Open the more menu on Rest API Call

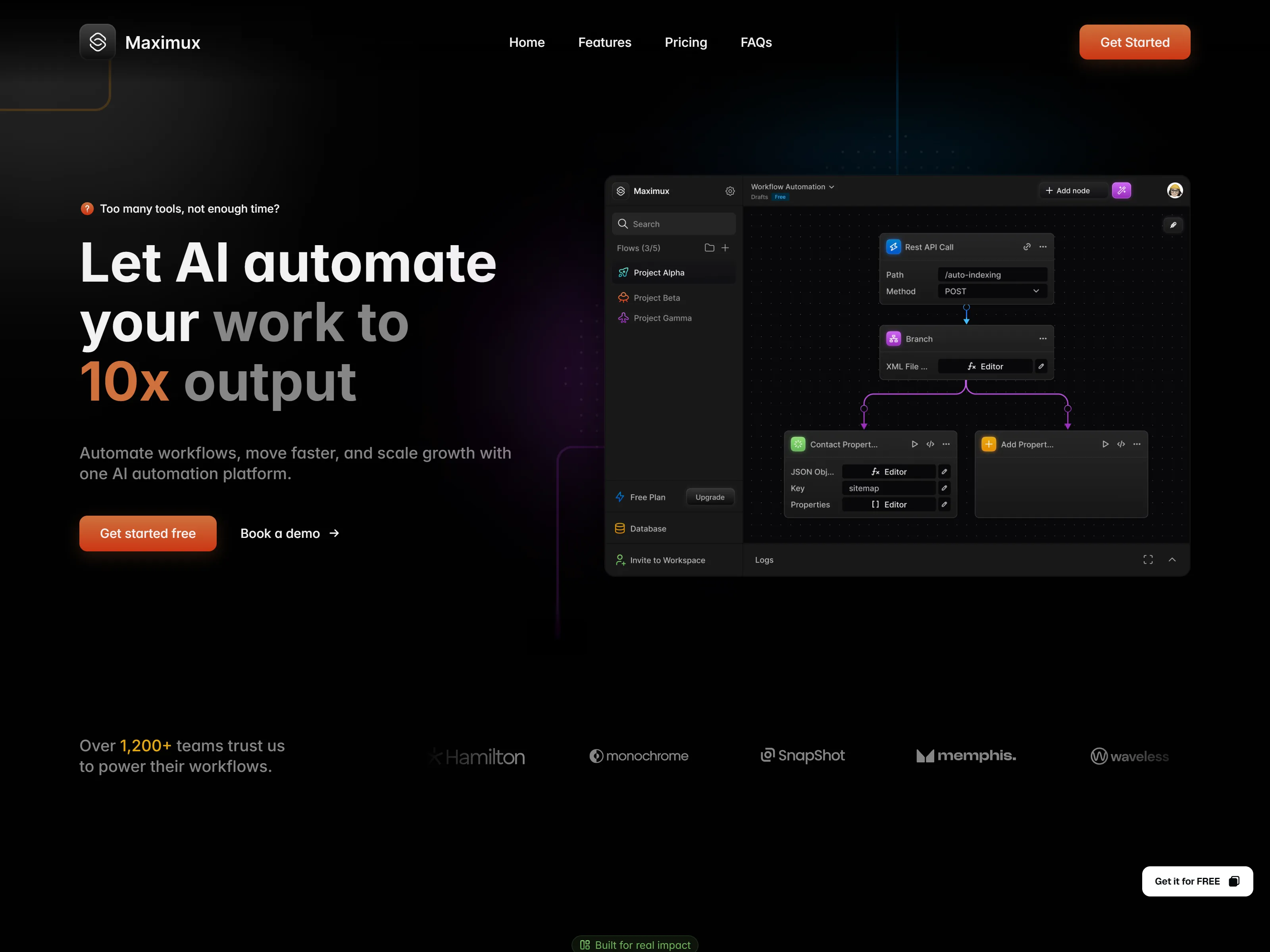[x=1043, y=247]
